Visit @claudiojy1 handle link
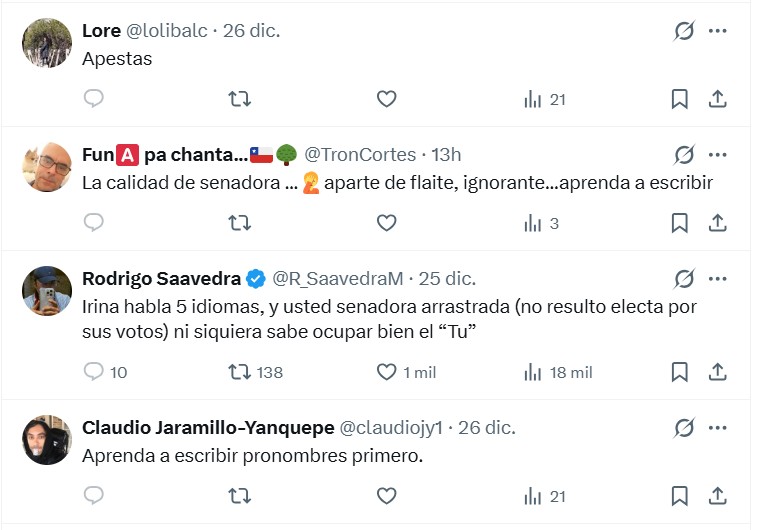 [x=393, y=427]
